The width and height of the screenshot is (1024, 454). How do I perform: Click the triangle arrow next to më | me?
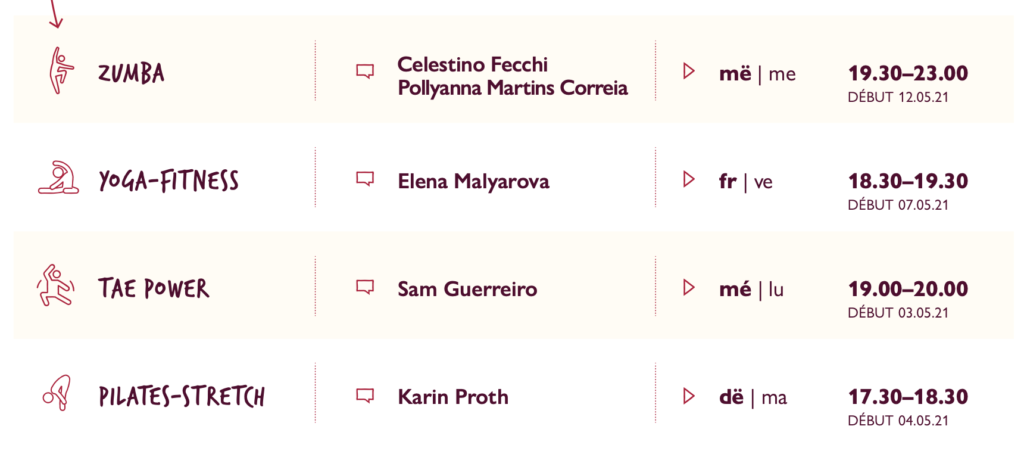[x=688, y=71]
